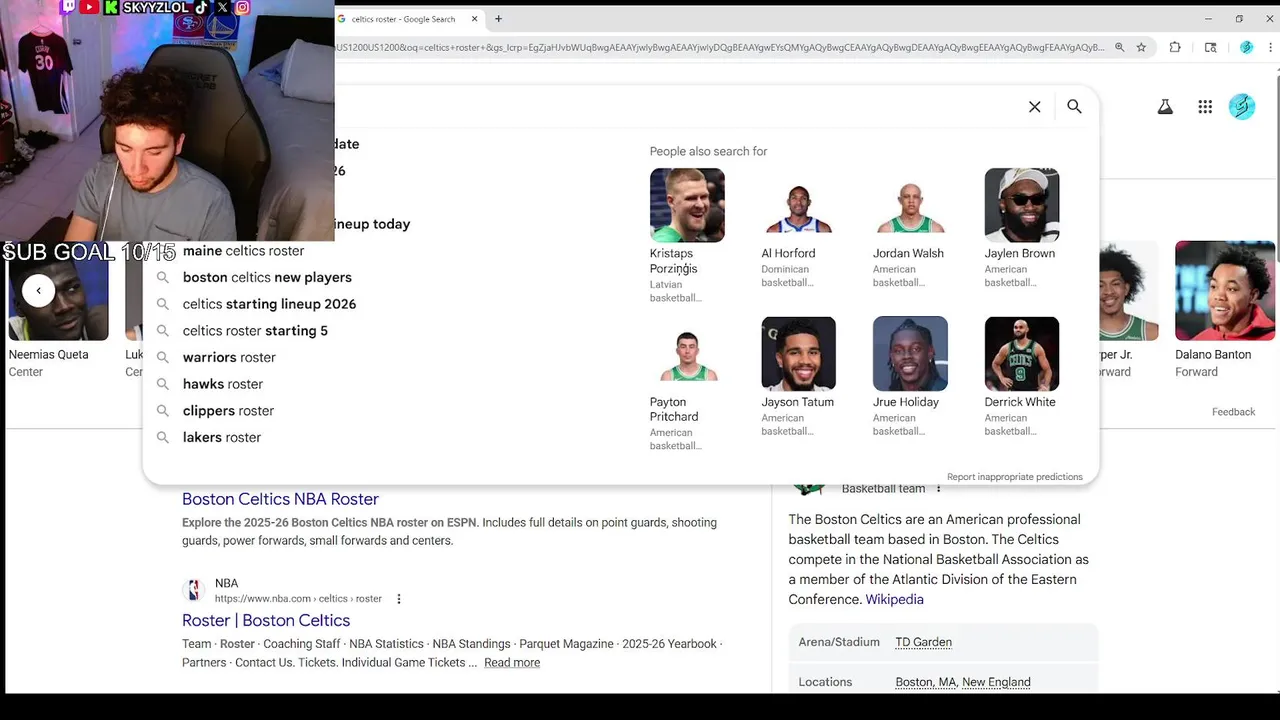Click the search icon beside 'celtics roster starting 5'

point(162,331)
